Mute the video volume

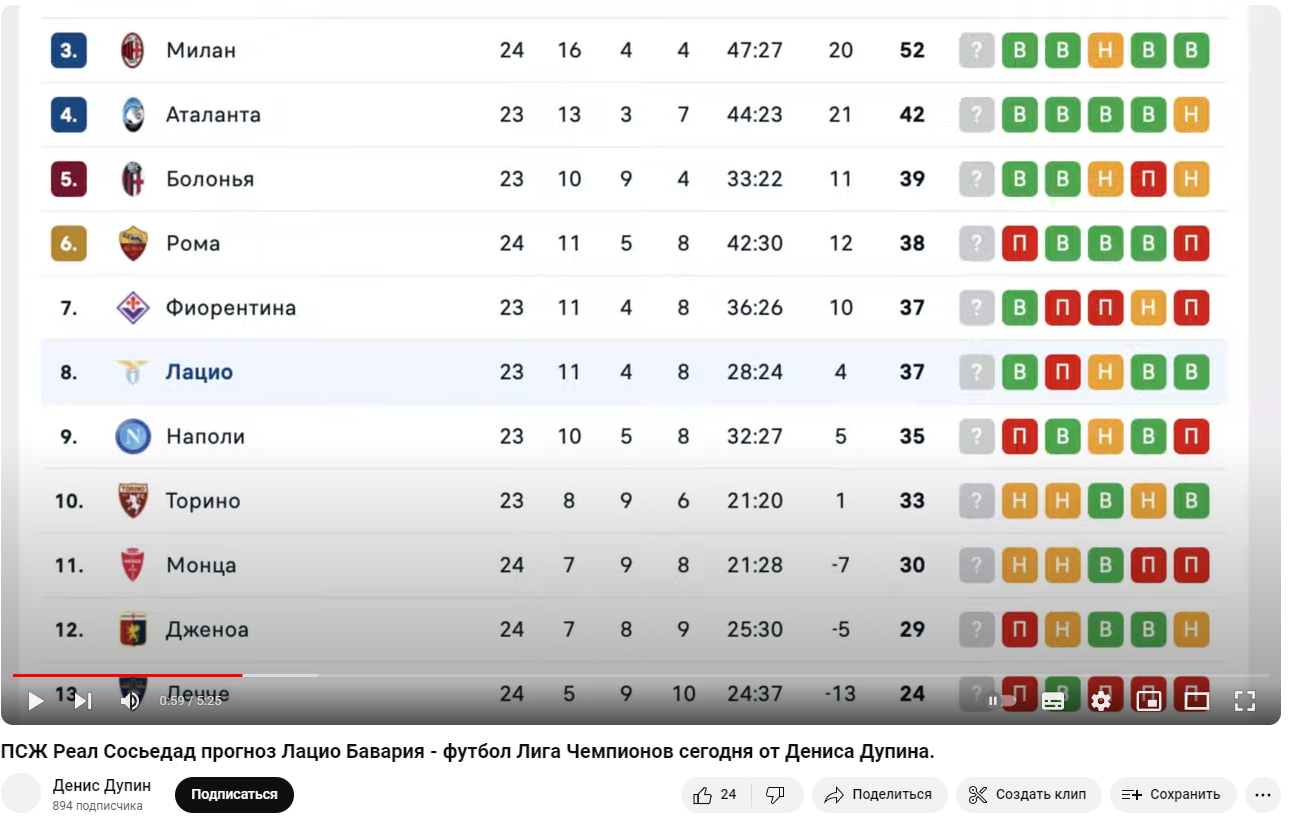pos(130,701)
